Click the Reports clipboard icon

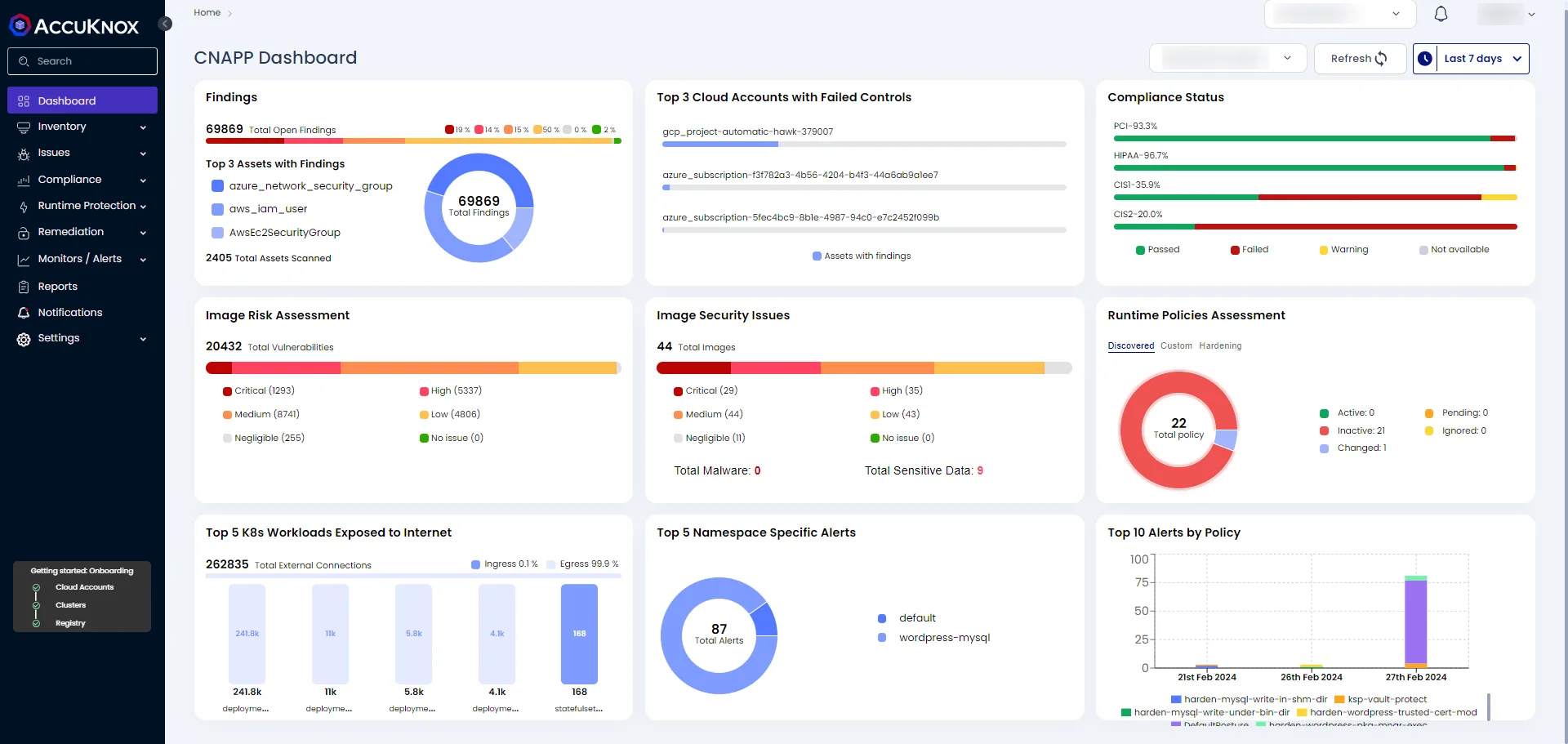[x=24, y=287]
